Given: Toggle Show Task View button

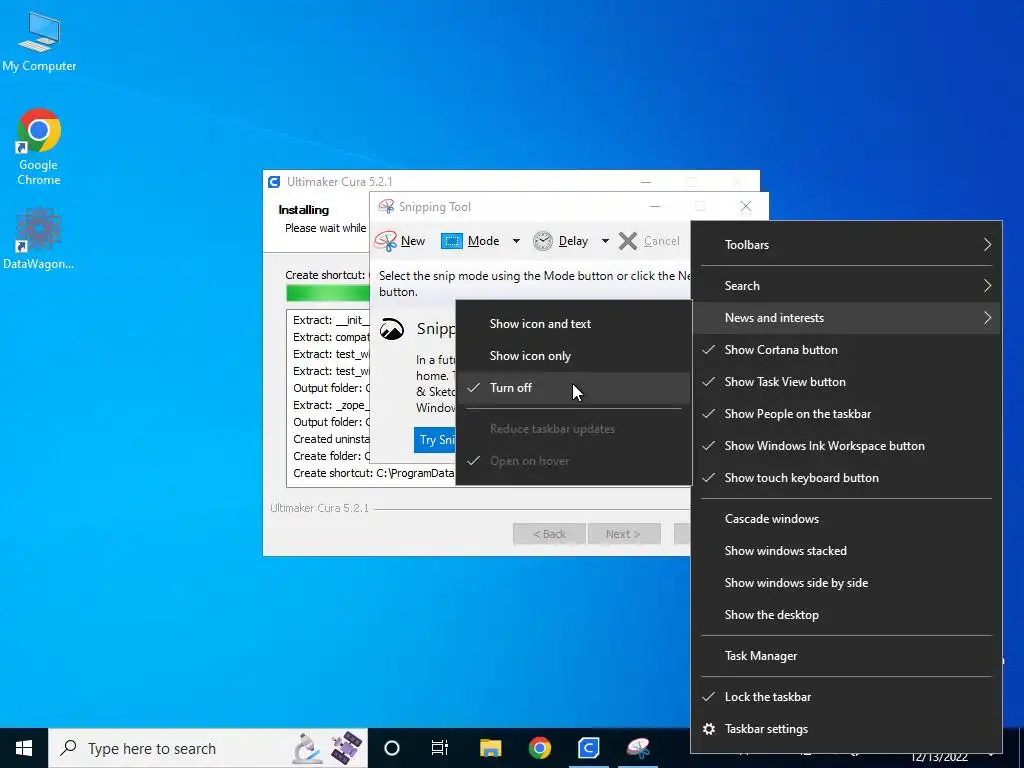Looking at the screenshot, I should (x=847, y=382).
